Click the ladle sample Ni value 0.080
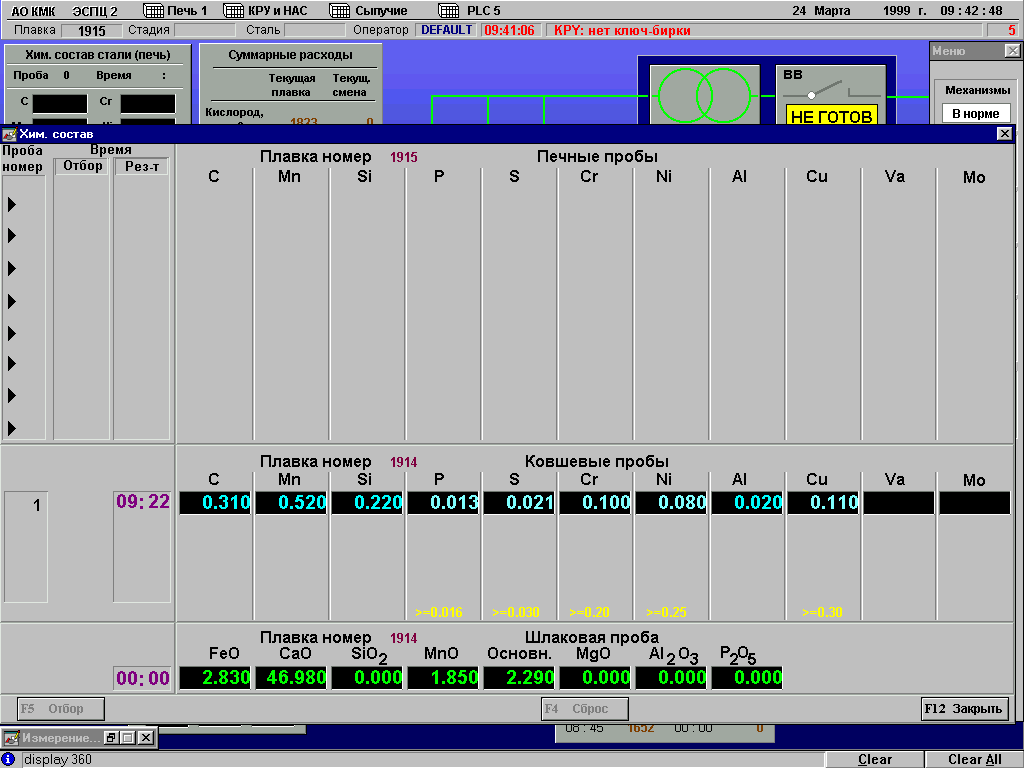This screenshot has width=1024, height=768. [x=671, y=503]
